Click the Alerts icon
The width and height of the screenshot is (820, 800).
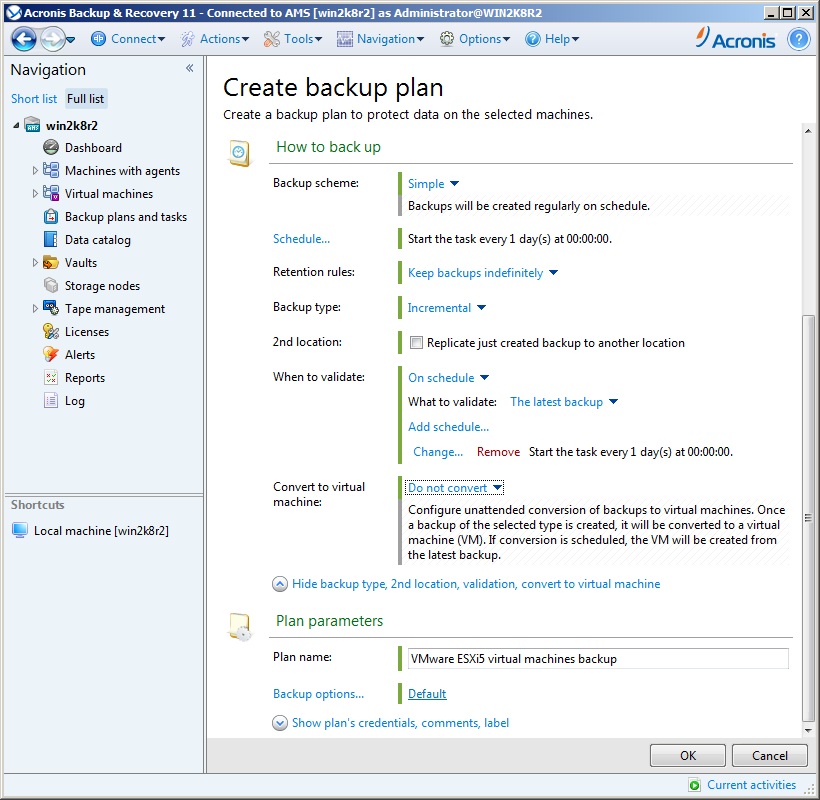point(51,355)
